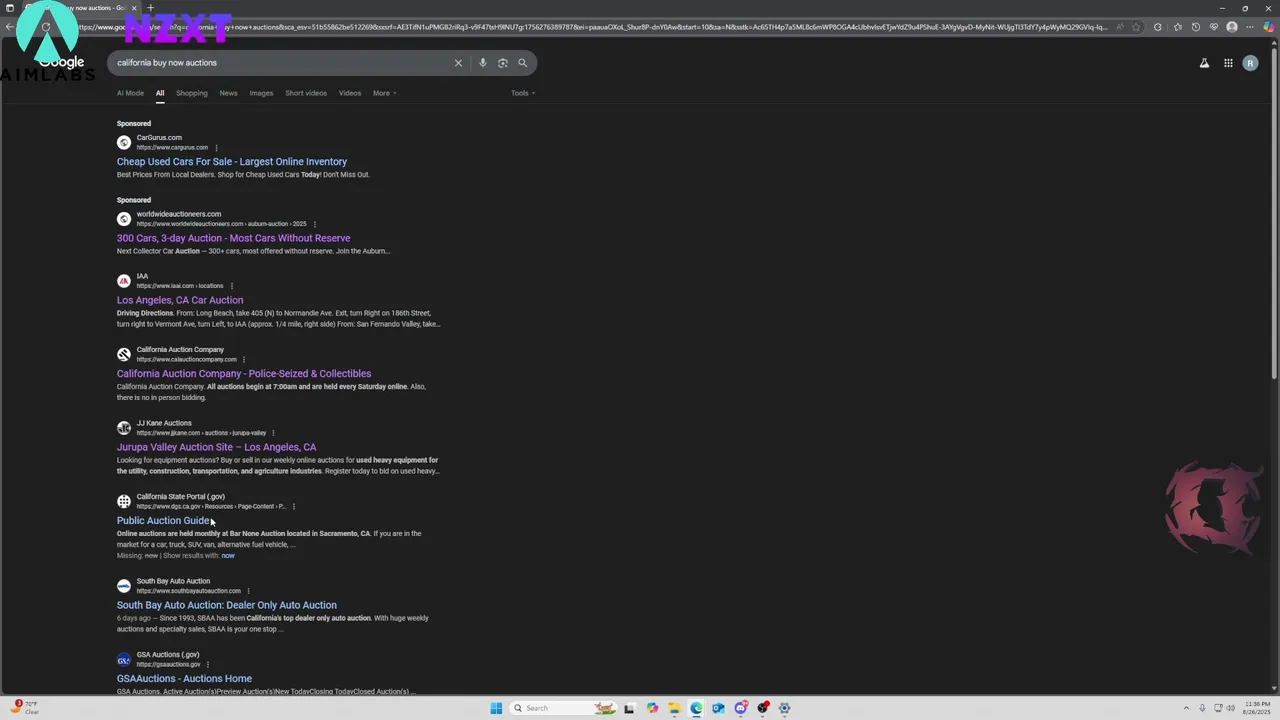Open three-dot menu beside jjkane.com URL

pos(273,433)
